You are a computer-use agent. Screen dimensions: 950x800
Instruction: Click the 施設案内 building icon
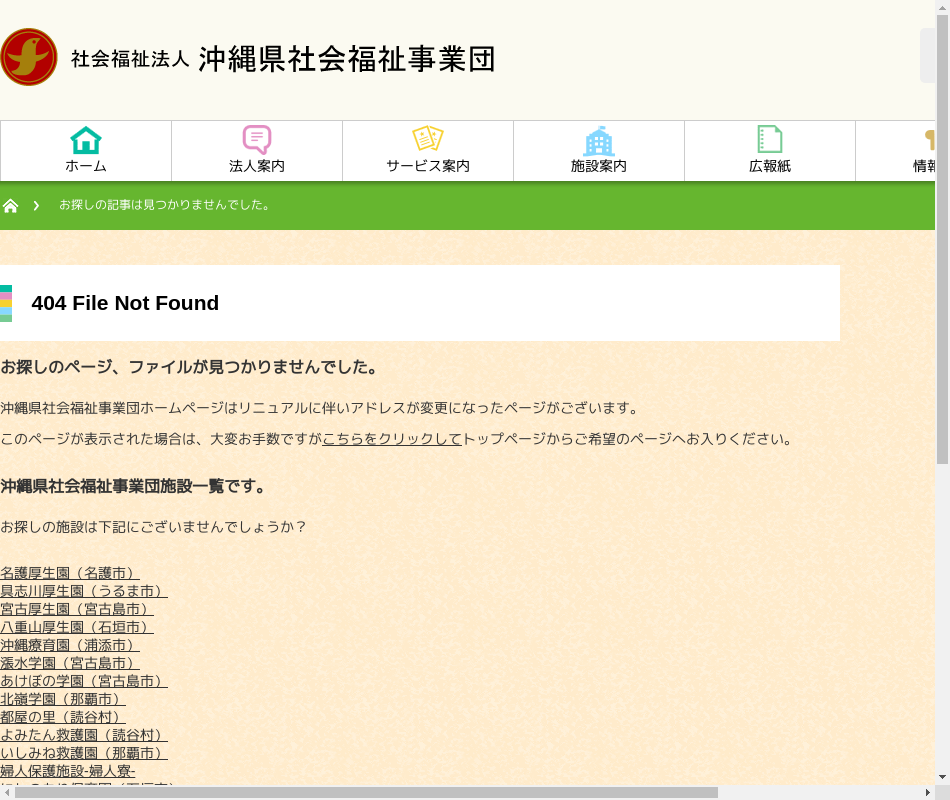(x=599, y=141)
